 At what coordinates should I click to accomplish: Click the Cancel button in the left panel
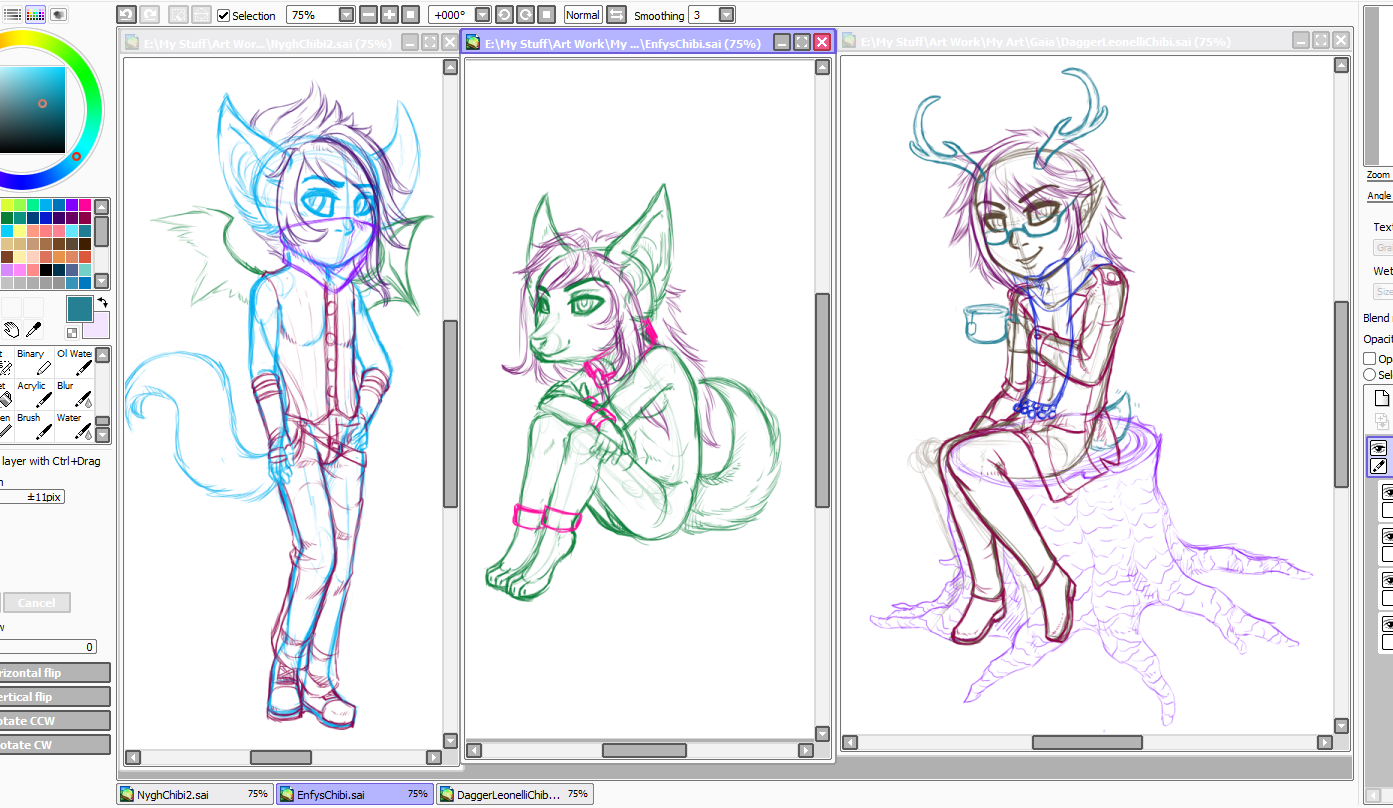(37, 603)
